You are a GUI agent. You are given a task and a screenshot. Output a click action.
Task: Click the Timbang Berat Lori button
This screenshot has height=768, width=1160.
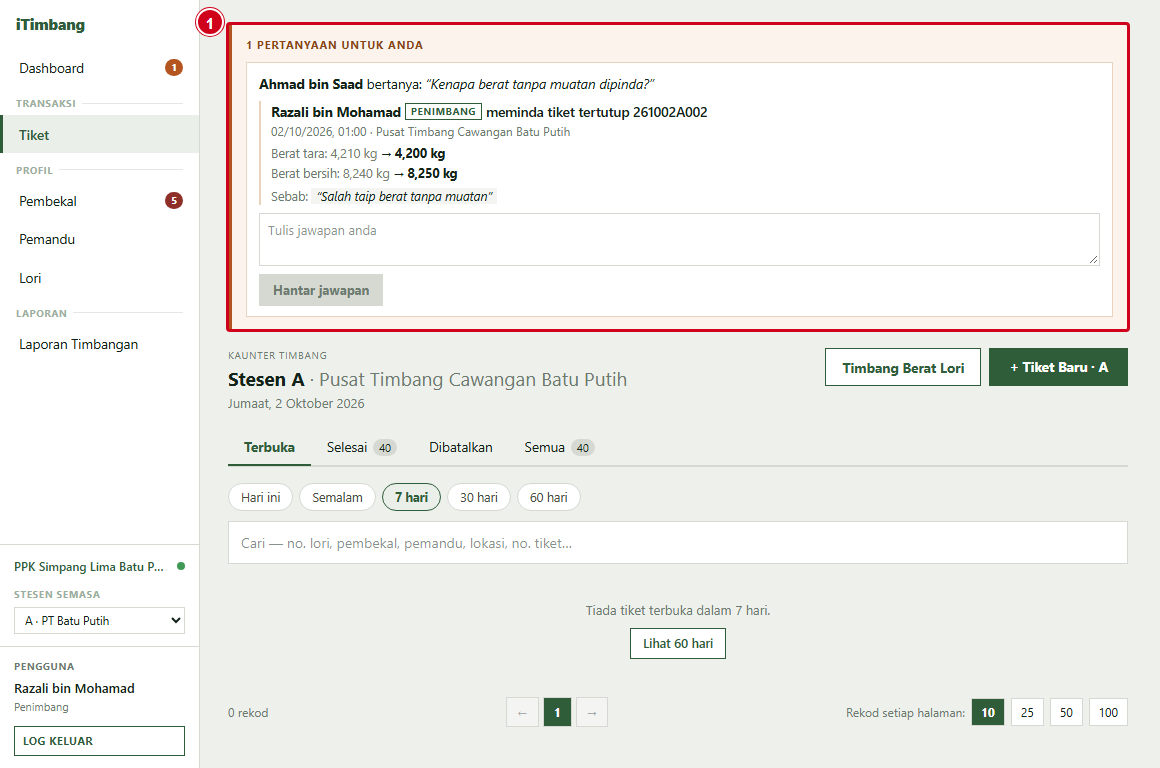(x=903, y=368)
